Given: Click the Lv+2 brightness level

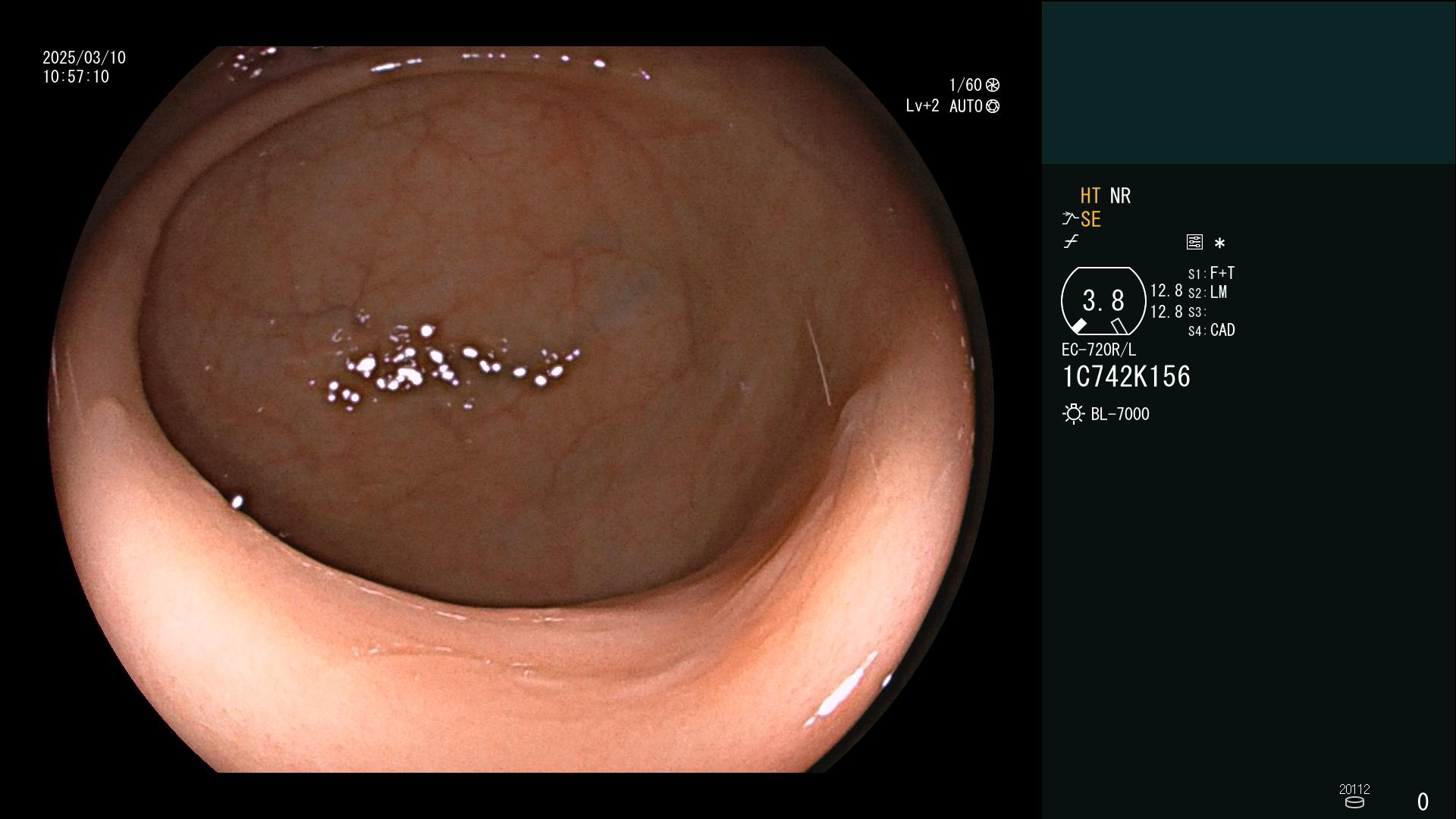Looking at the screenshot, I should tap(922, 106).
